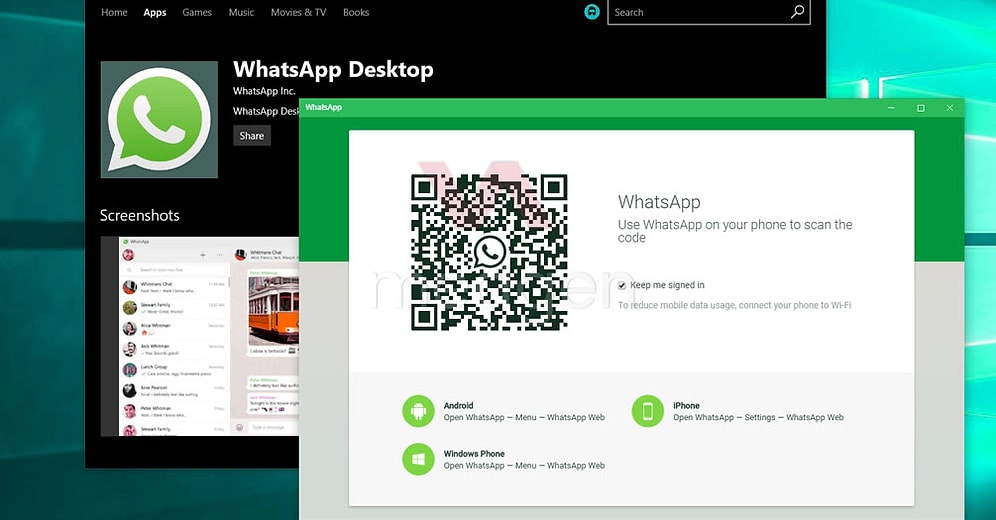Click the user account avatar in Store

pos(592,12)
